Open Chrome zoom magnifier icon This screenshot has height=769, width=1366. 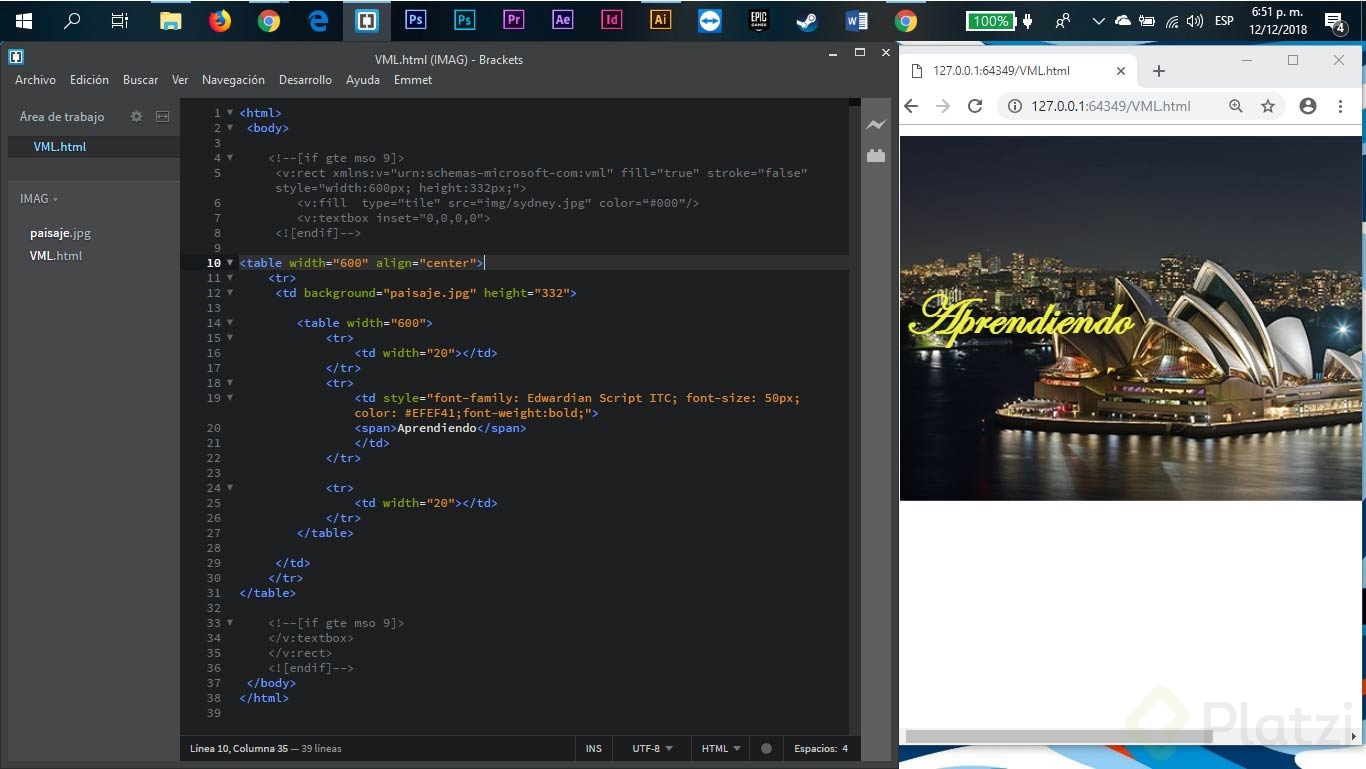point(1236,106)
